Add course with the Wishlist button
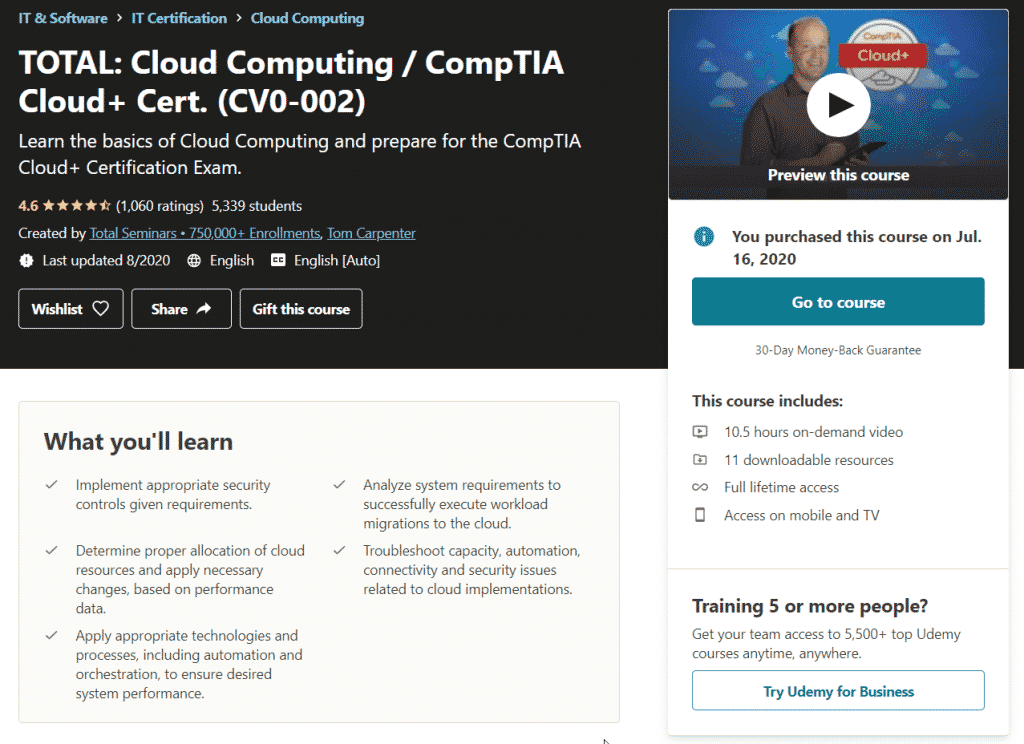The image size is (1024, 744). point(71,308)
